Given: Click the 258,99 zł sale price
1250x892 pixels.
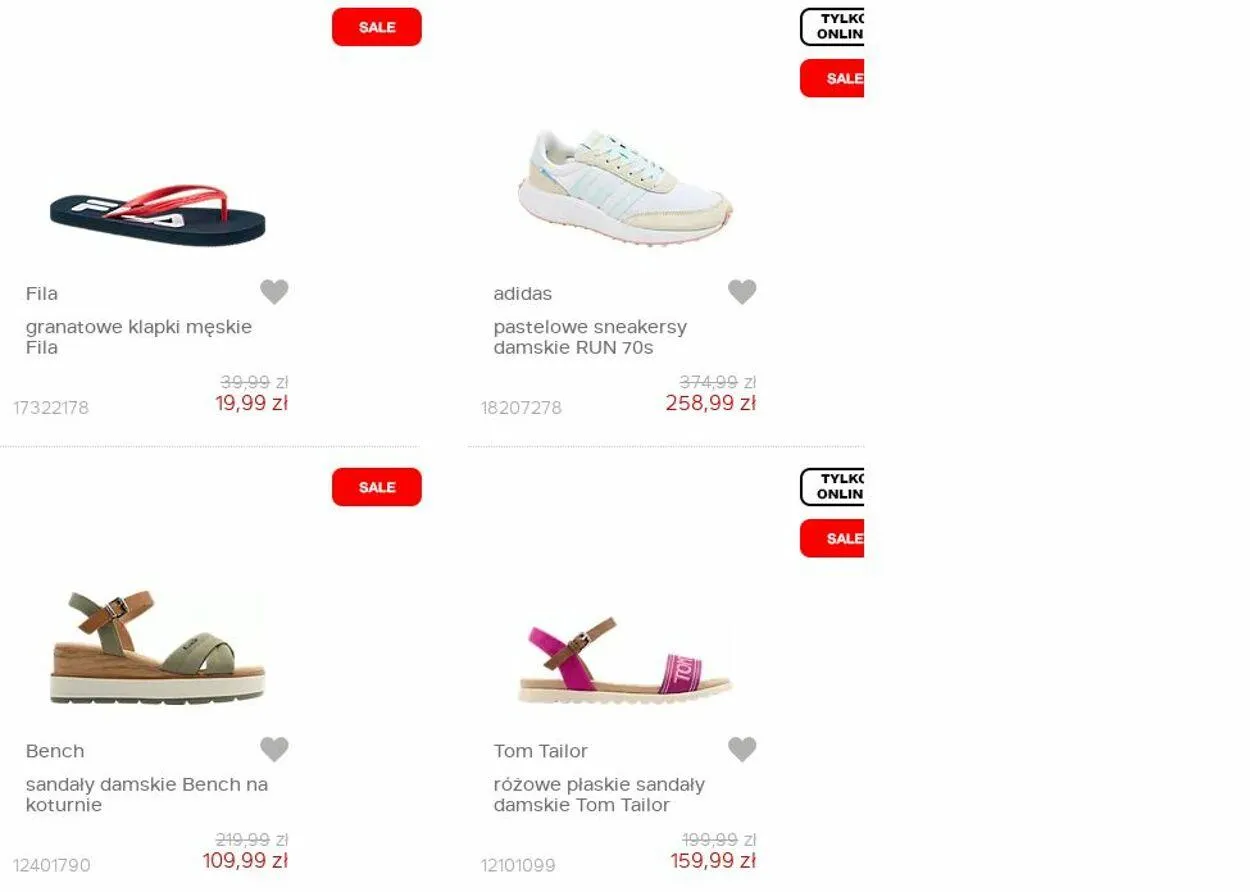Looking at the screenshot, I should (x=710, y=403).
